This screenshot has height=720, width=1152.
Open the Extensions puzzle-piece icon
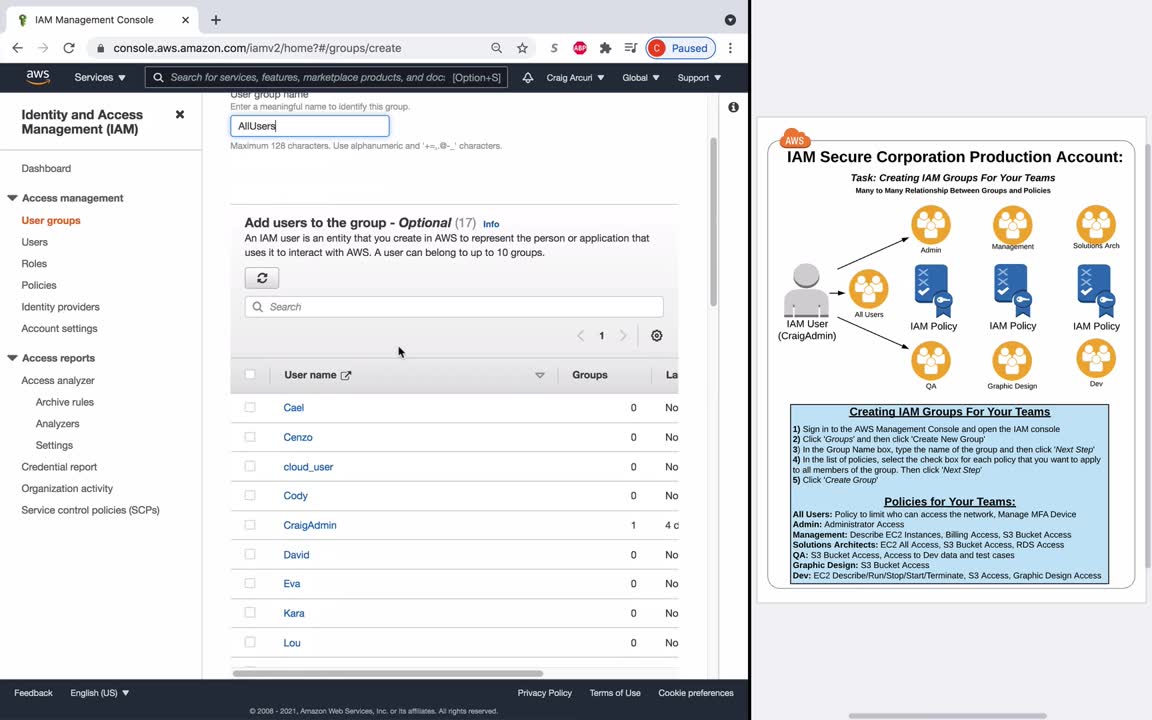[605, 48]
